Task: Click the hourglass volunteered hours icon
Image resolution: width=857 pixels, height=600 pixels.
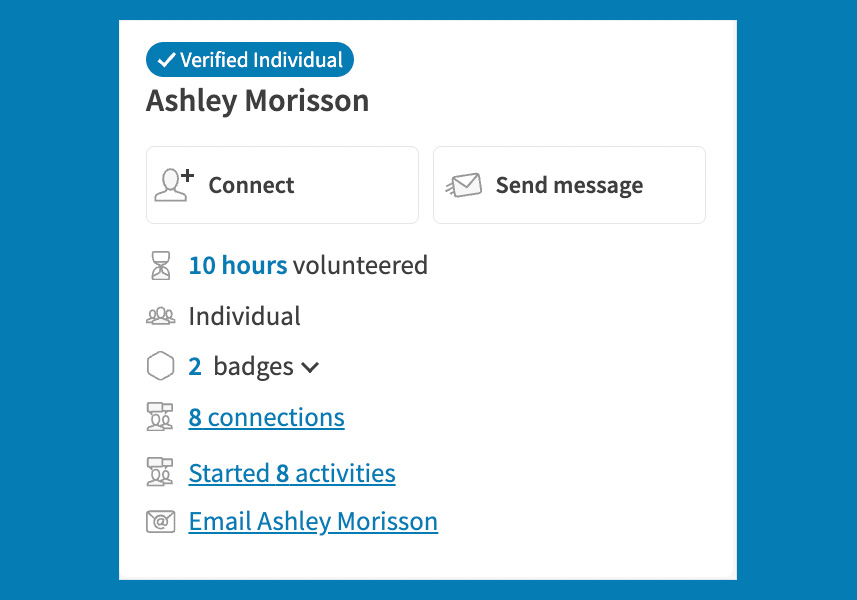Action: [160, 265]
